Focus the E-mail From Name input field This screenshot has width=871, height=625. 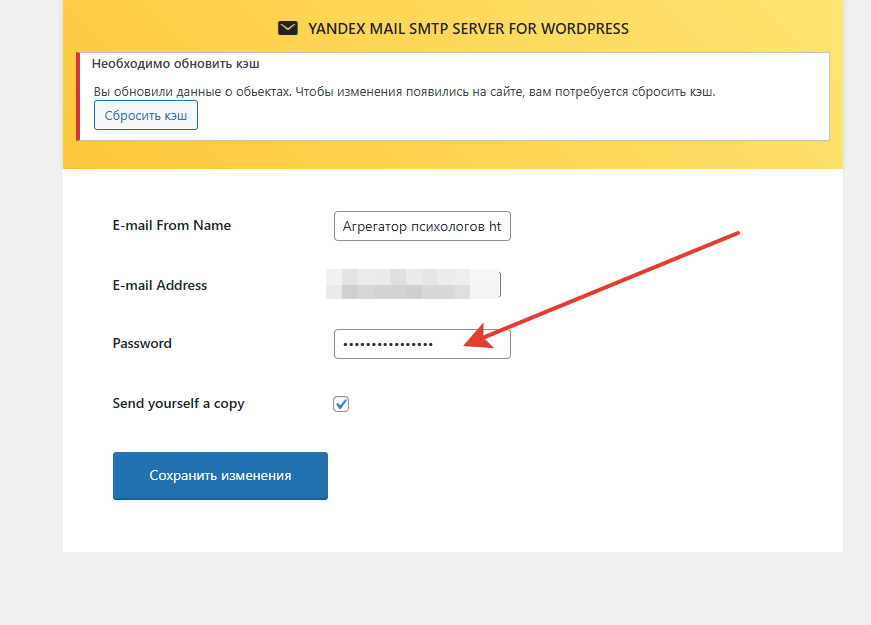point(421,226)
